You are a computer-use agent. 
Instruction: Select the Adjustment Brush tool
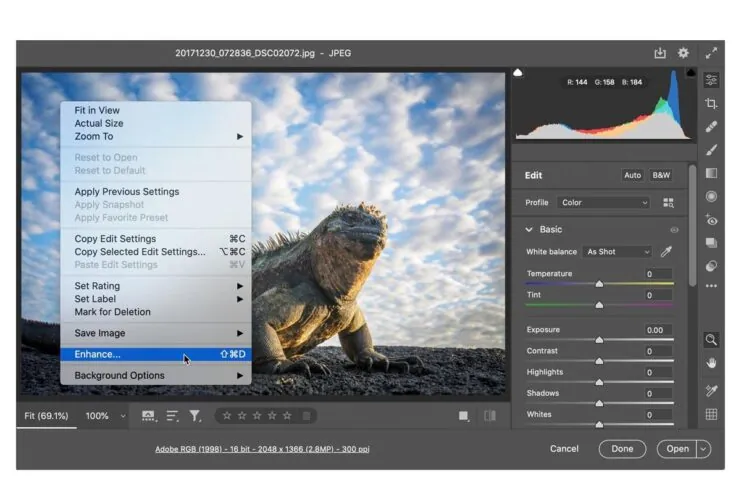[711, 150]
